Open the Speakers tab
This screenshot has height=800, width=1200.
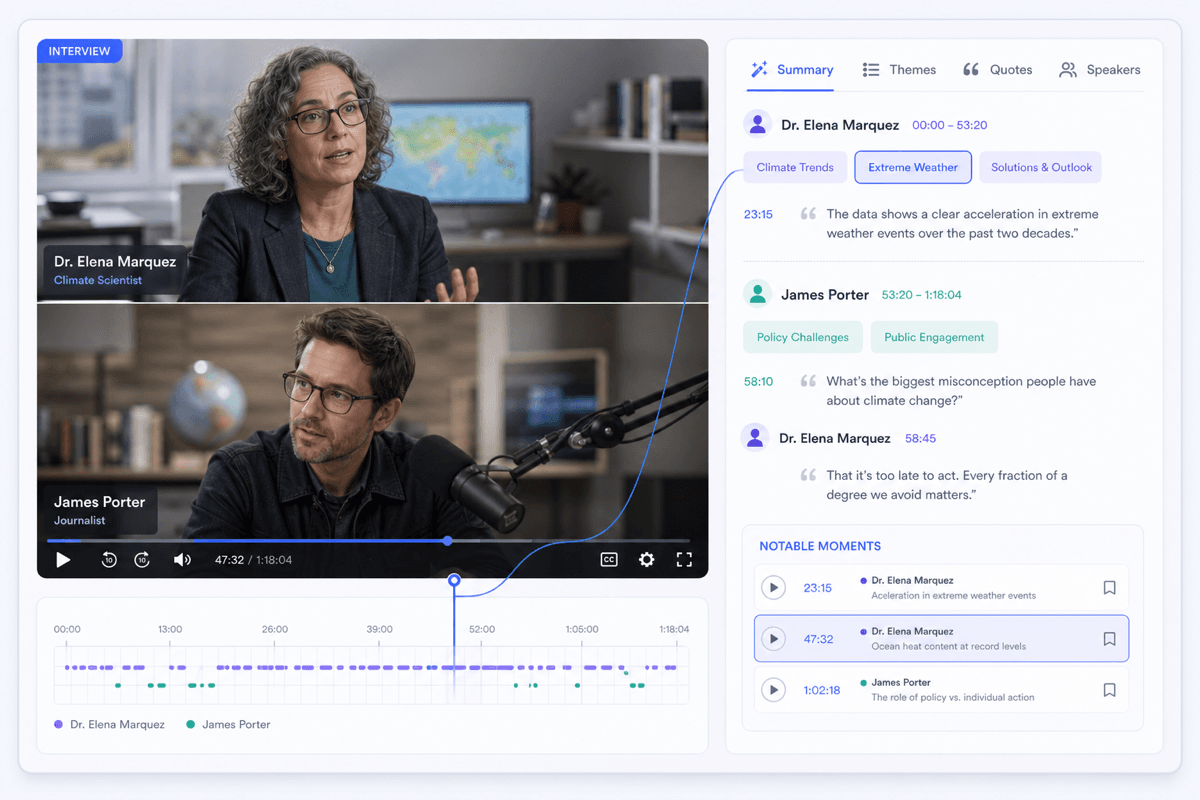(1100, 70)
